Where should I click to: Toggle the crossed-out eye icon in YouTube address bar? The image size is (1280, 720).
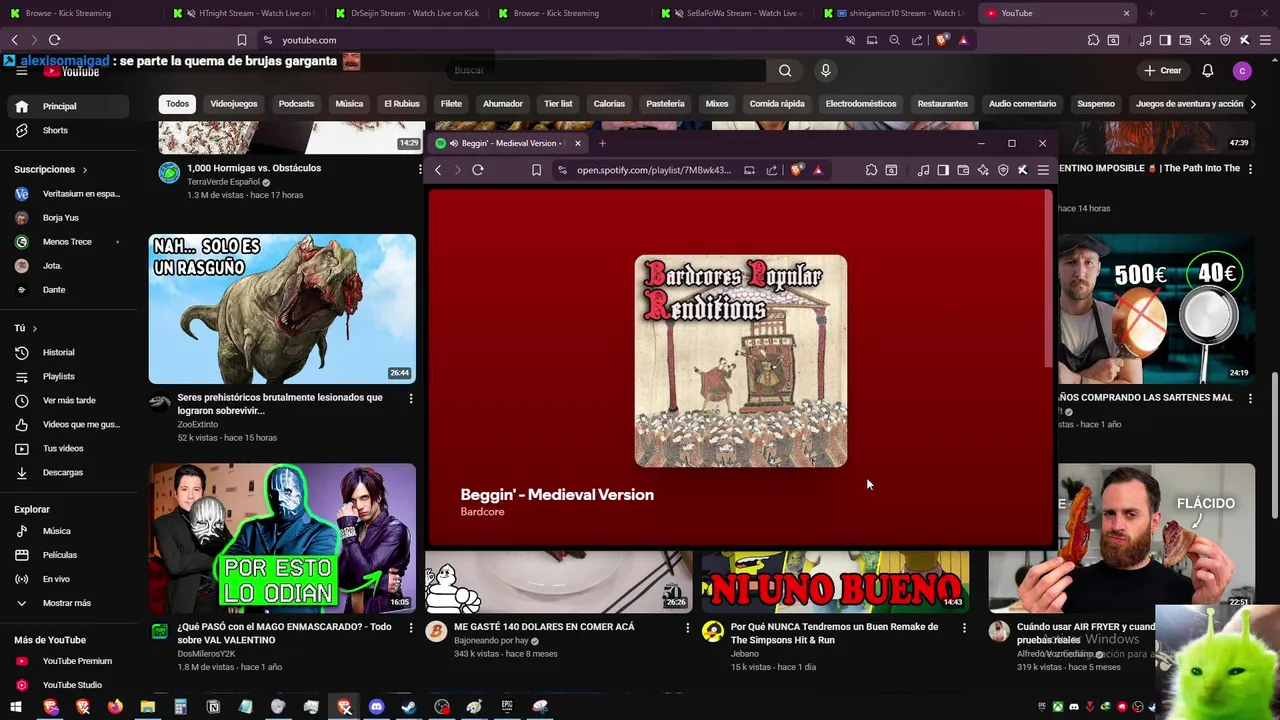tap(850, 40)
